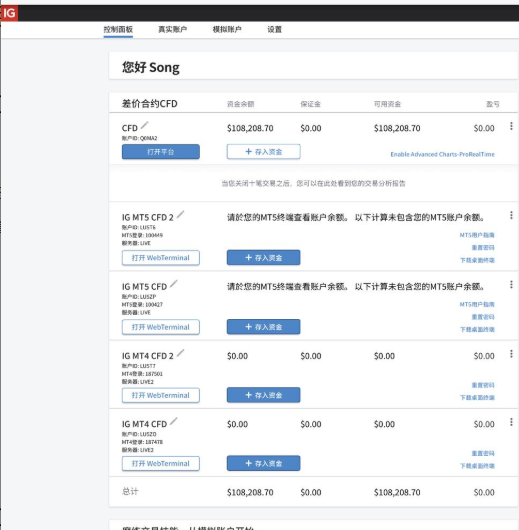Viewport: 519px width, 530px height.
Task: Switch to the 真实账户 tab
Action: coord(172,29)
